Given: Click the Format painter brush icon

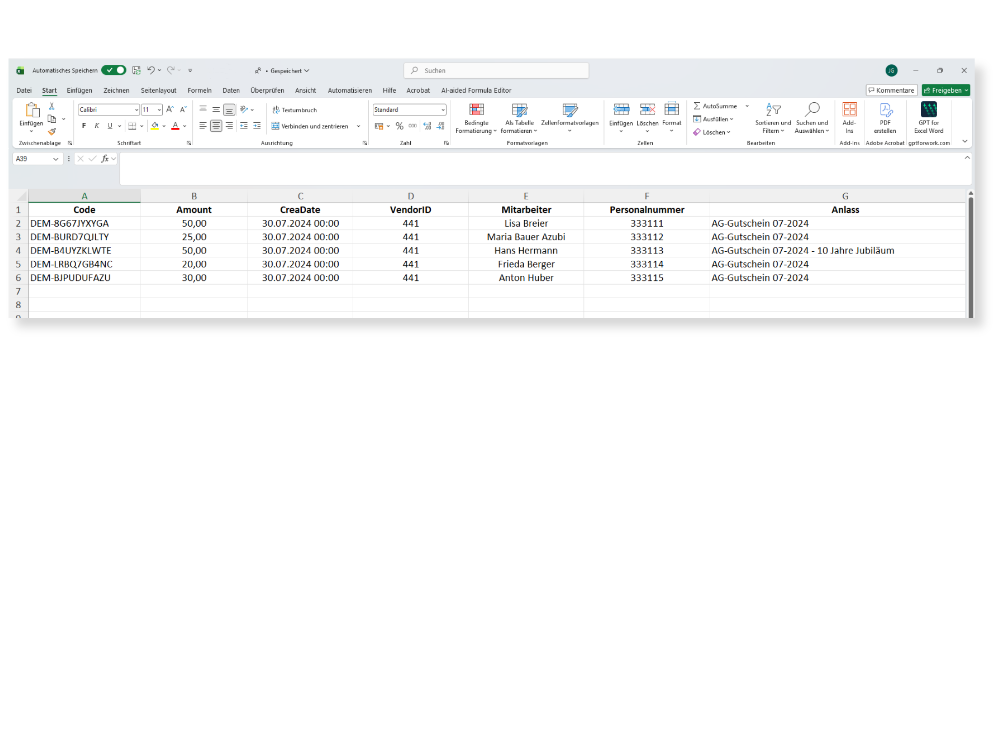Looking at the screenshot, I should click(x=51, y=131).
